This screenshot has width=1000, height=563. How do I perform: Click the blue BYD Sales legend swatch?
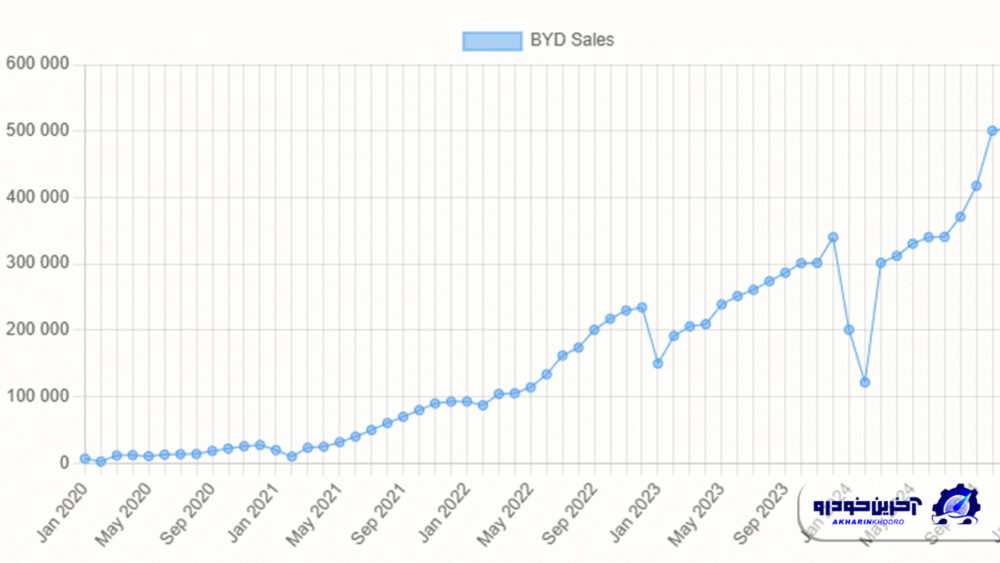pos(492,40)
